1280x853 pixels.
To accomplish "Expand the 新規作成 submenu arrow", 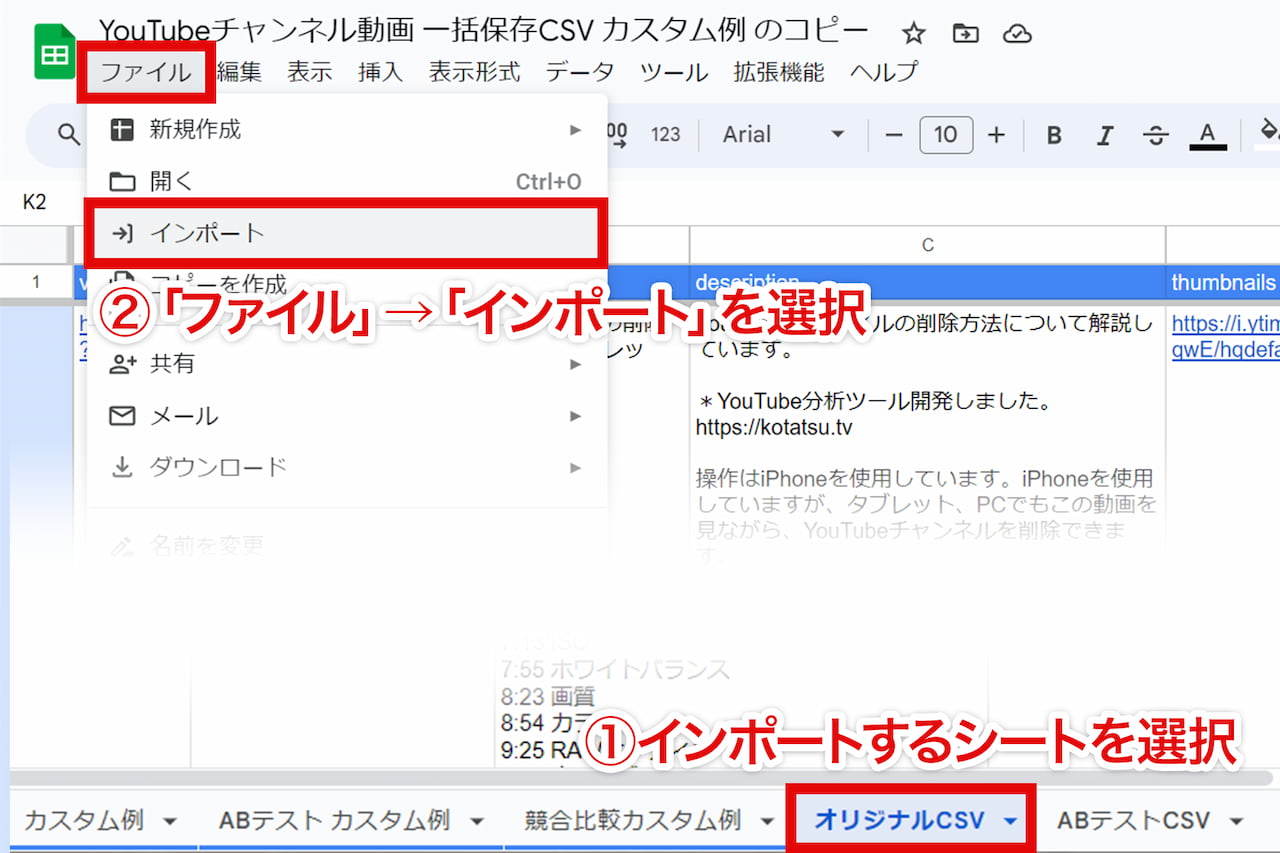I will click(575, 129).
